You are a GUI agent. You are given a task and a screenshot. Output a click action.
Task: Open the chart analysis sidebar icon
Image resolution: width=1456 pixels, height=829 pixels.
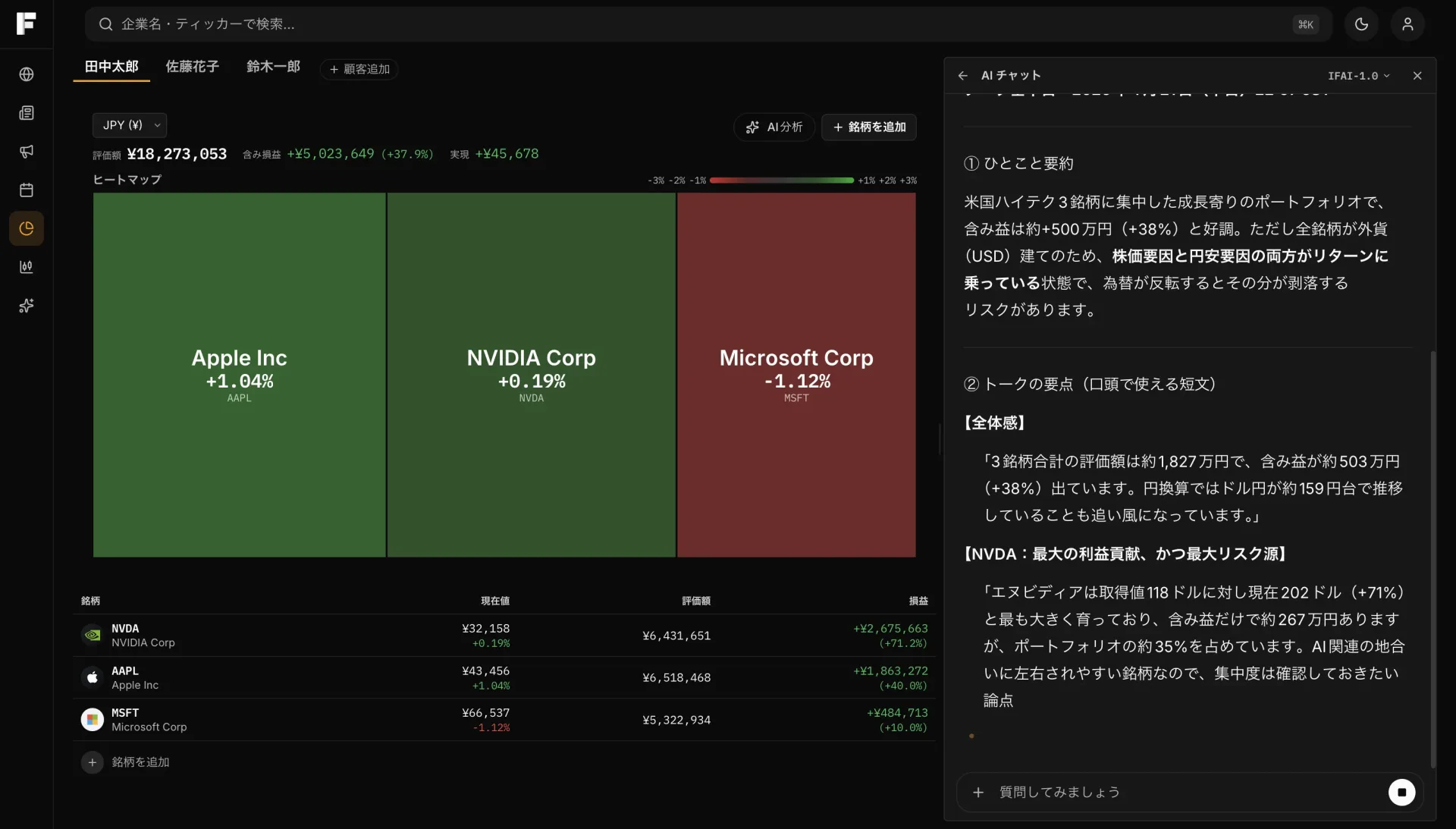tap(27, 267)
